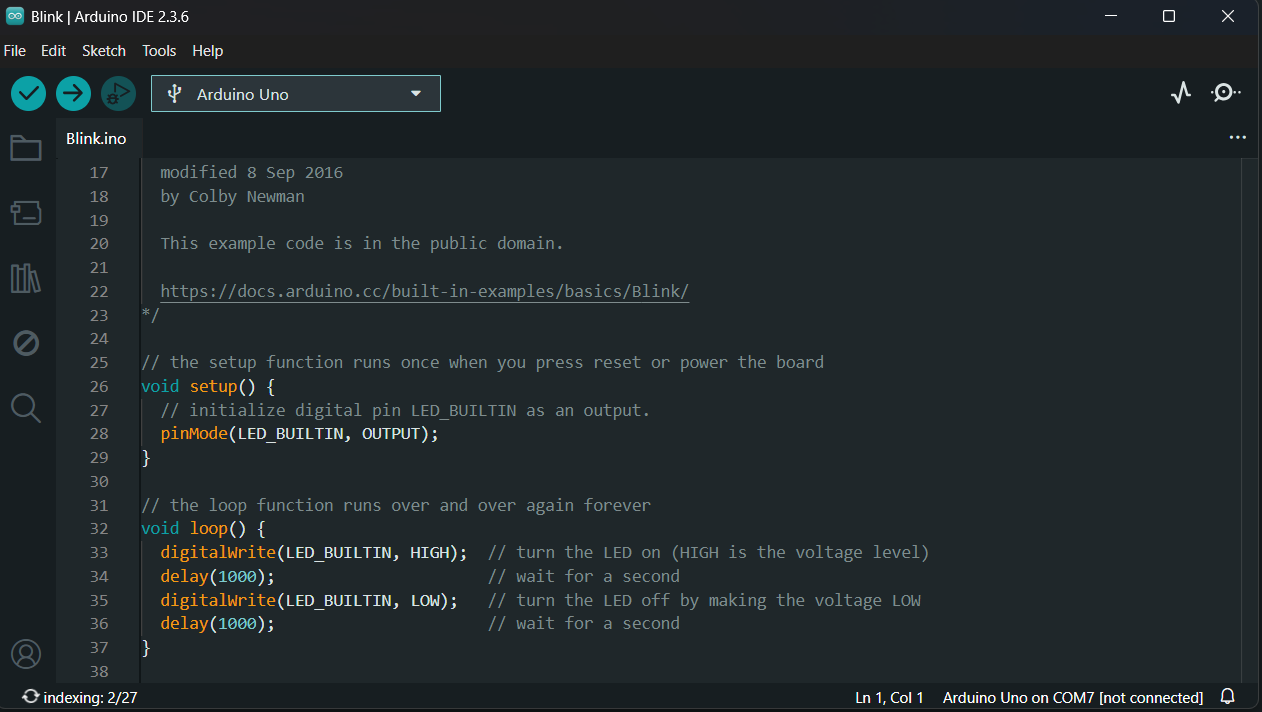Click the Upload arrow button
Image resolution: width=1262 pixels, height=712 pixels.
point(73,94)
